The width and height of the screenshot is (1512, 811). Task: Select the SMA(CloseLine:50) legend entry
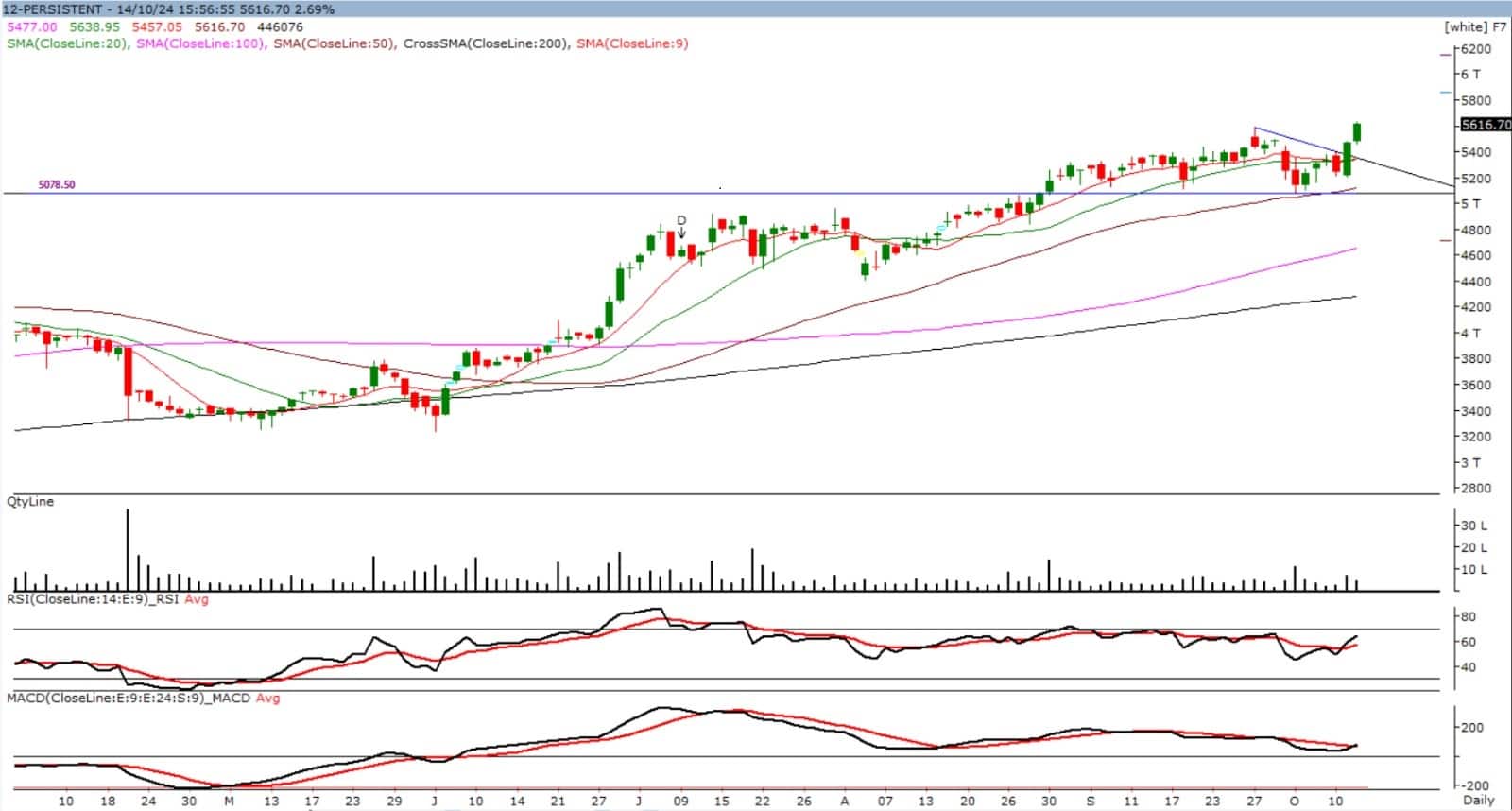335,43
